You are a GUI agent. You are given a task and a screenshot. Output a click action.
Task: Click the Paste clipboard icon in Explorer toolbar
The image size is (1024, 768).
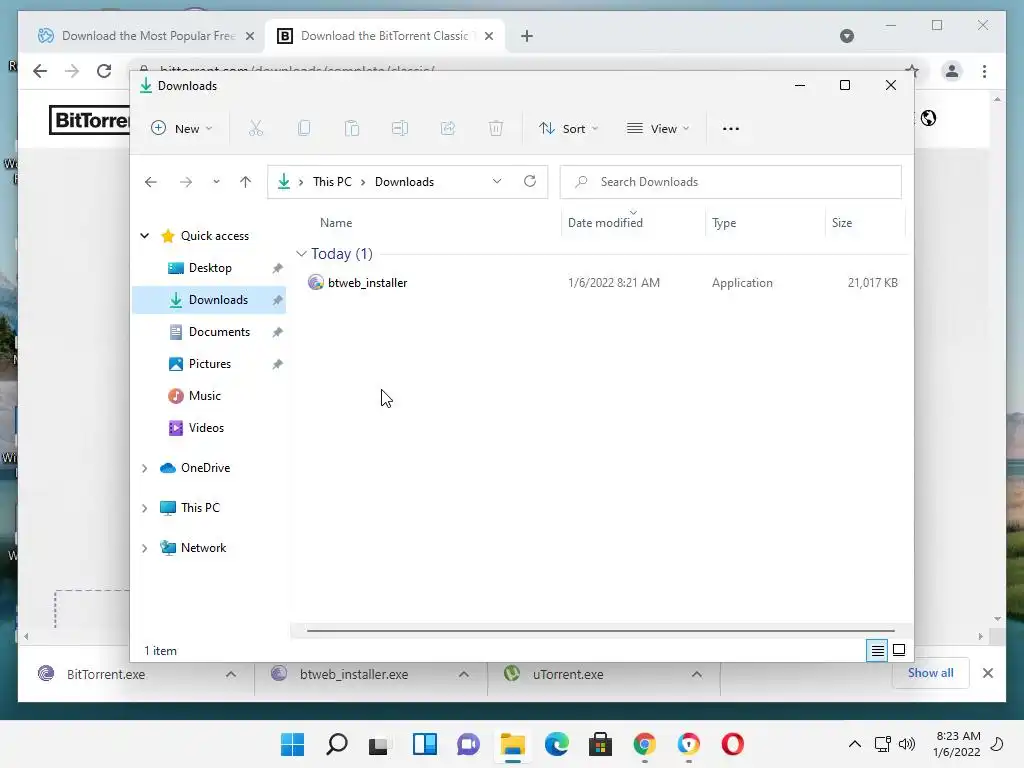coord(352,129)
